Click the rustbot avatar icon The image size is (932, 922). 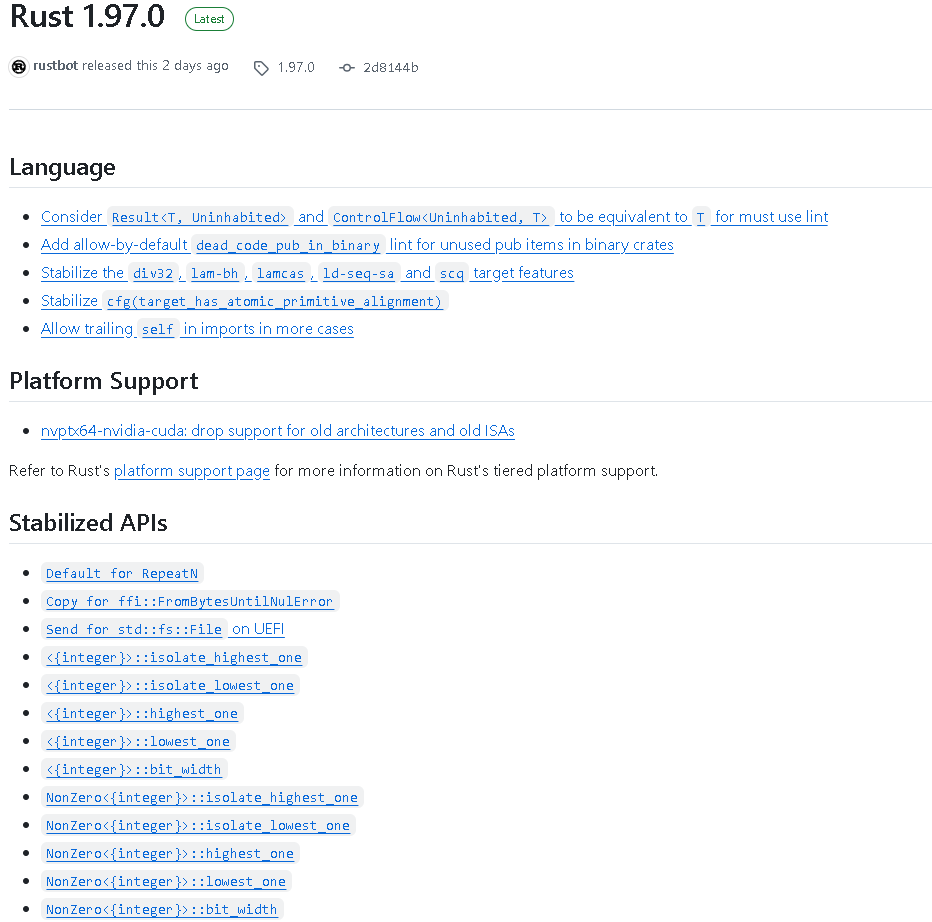tap(19, 67)
